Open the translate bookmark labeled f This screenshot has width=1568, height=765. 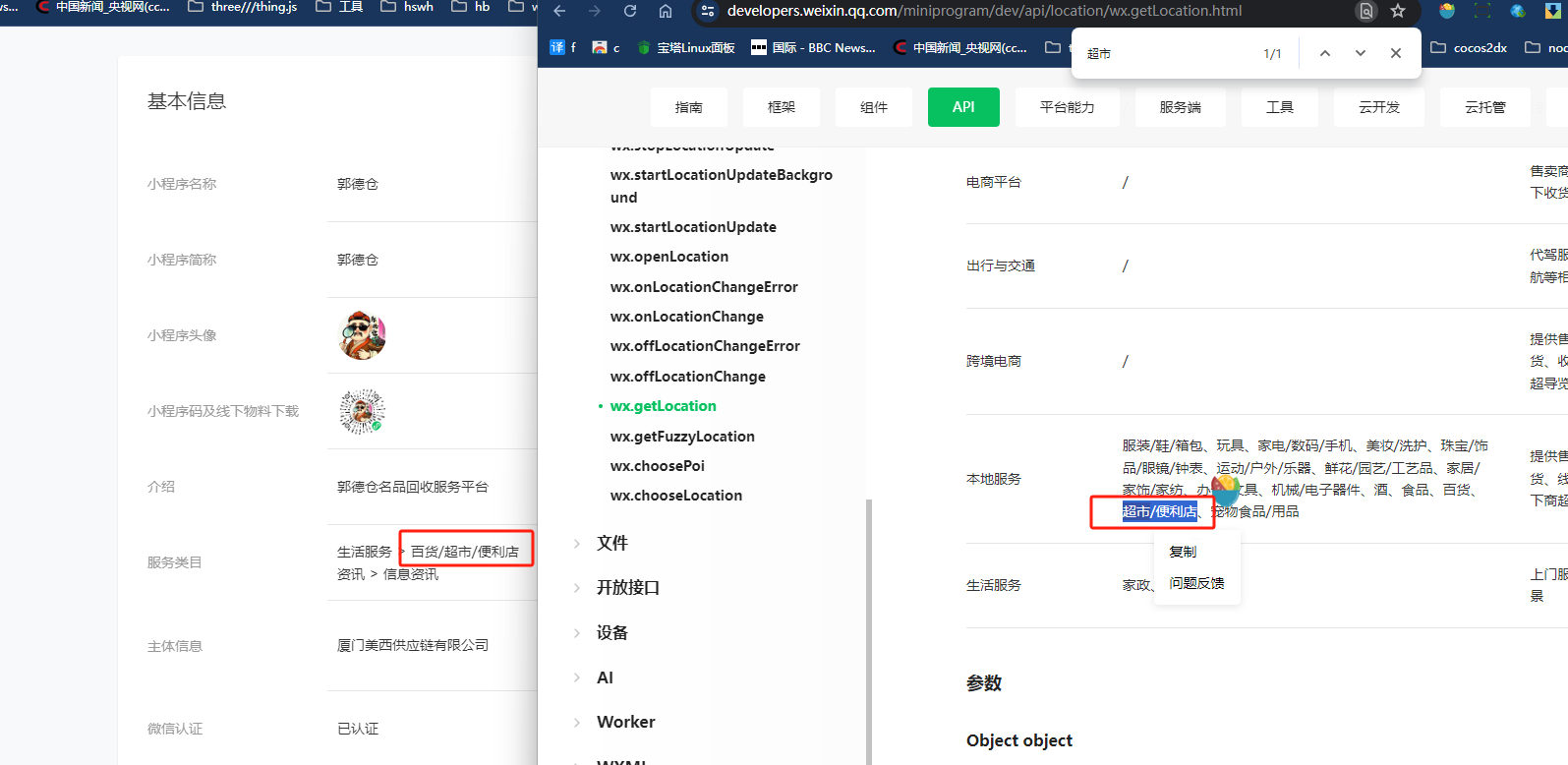pyautogui.click(x=563, y=47)
